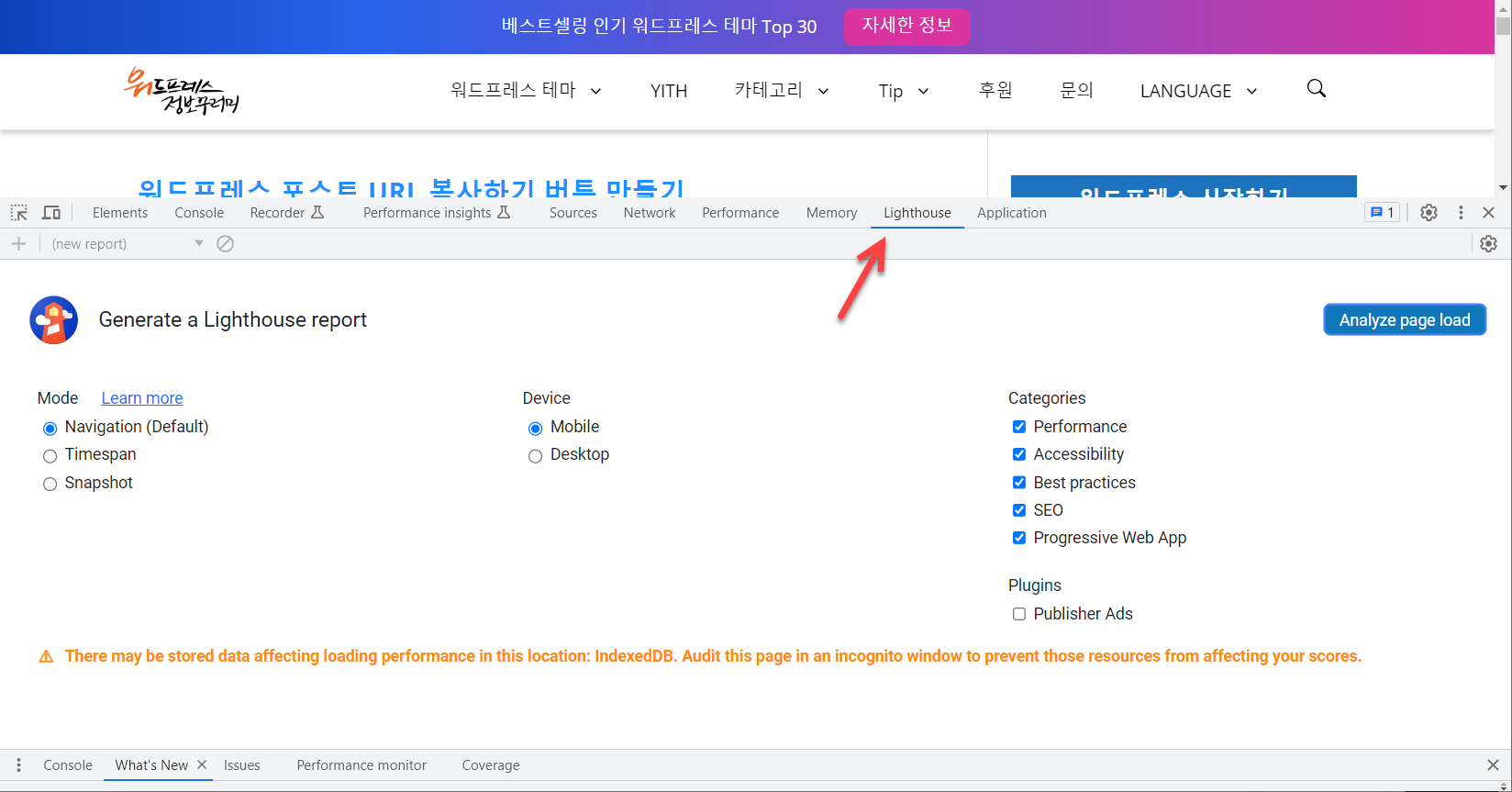1512x792 pixels.
Task: Close the bottom drawer
Action: [1493, 765]
